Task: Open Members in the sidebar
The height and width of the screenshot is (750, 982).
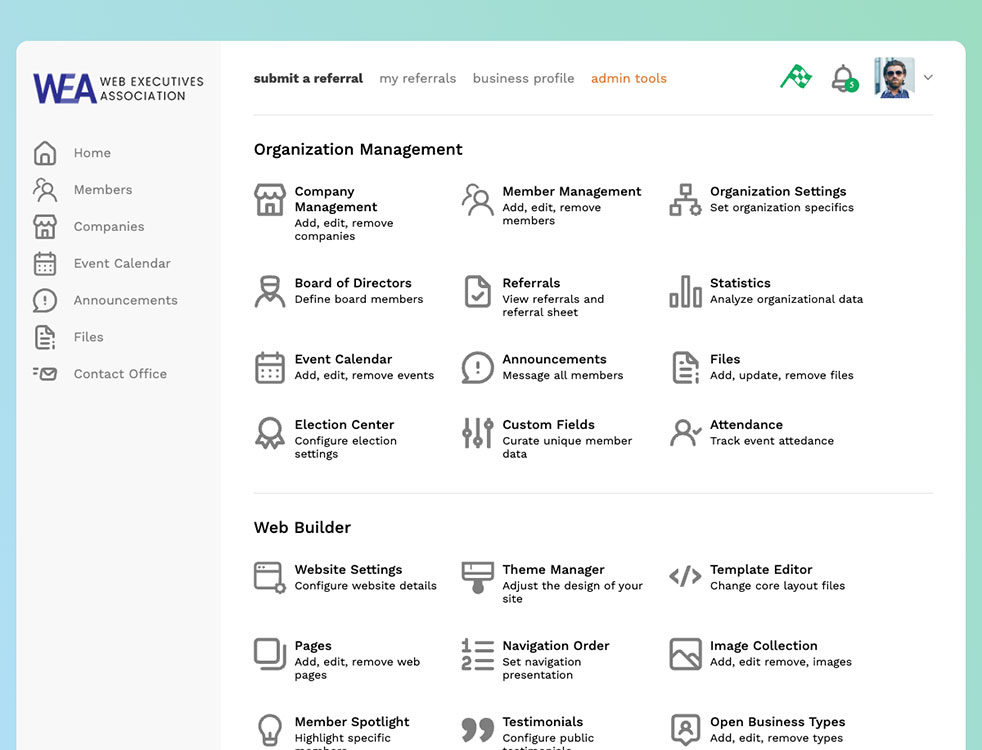Action: pos(102,190)
